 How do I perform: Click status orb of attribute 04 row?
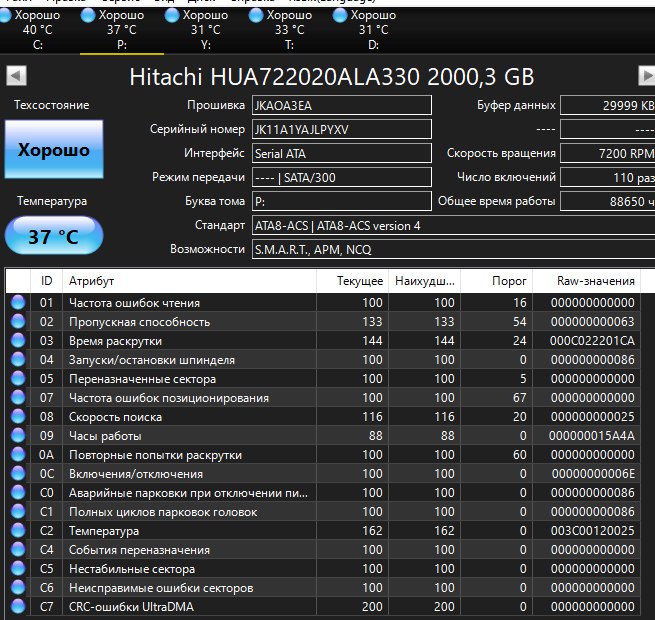[18, 359]
